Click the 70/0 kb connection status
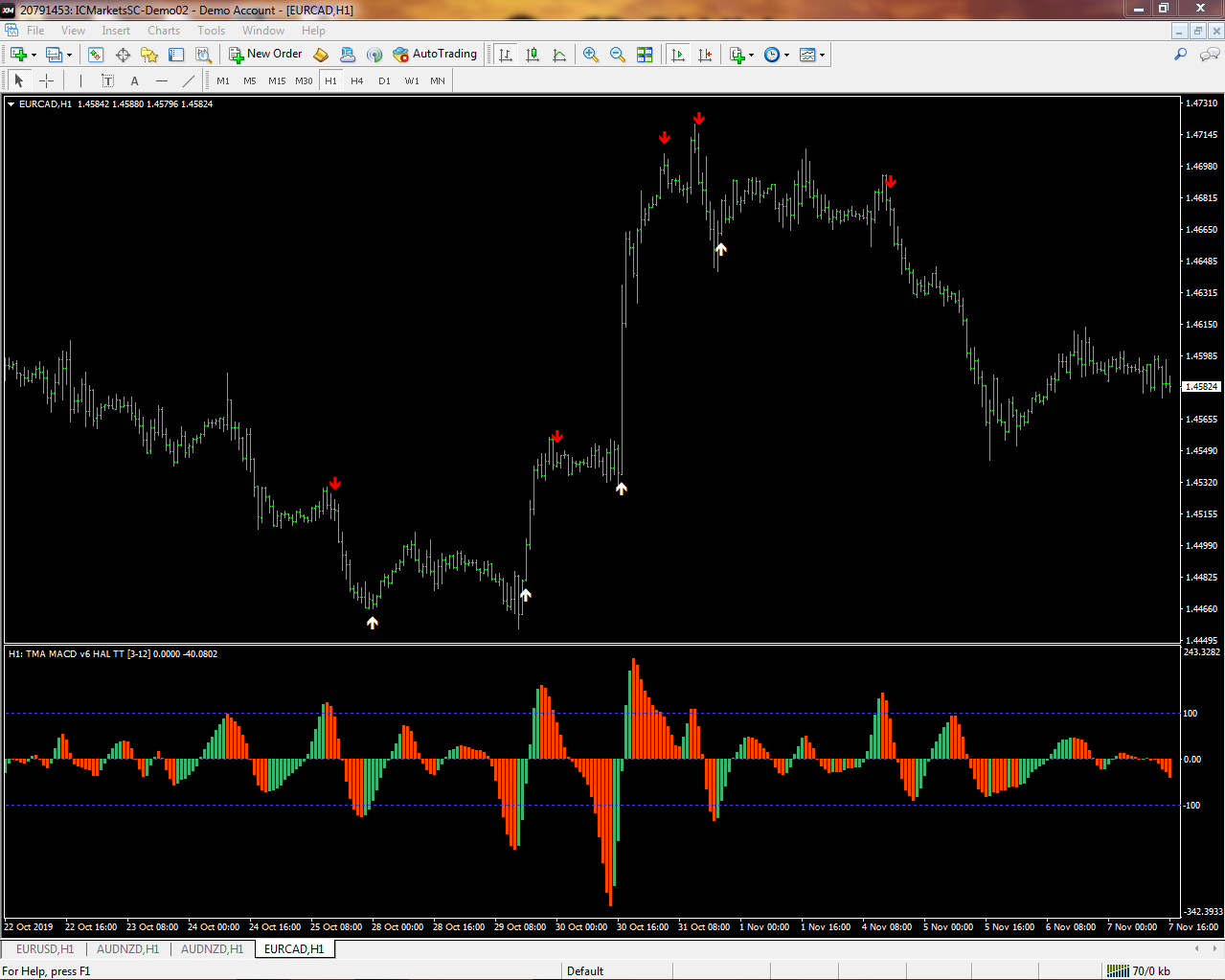The height and width of the screenshot is (980, 1225). pos(1140,971)
